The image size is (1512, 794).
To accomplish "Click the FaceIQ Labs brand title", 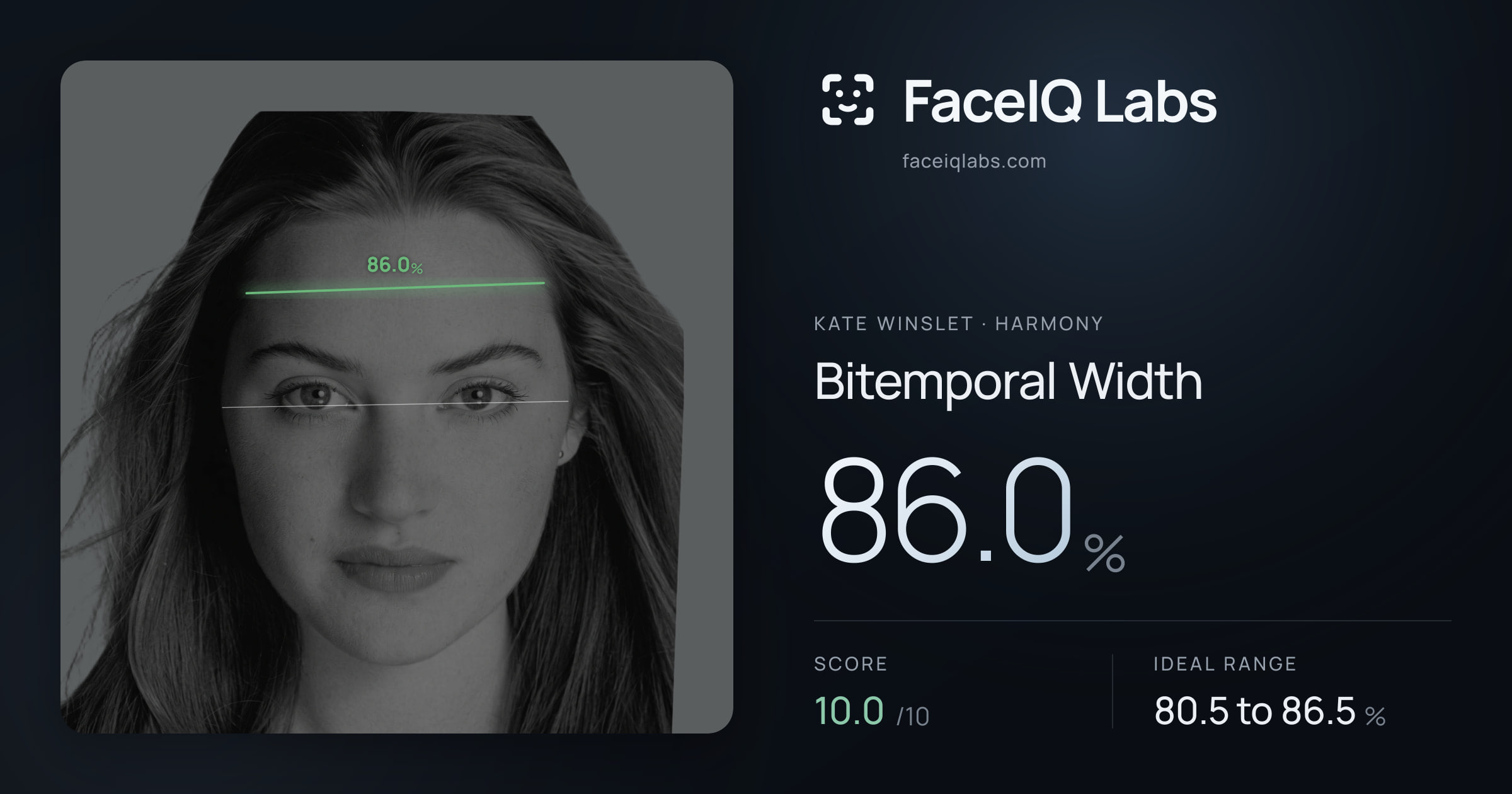I will click(1060, 101).
